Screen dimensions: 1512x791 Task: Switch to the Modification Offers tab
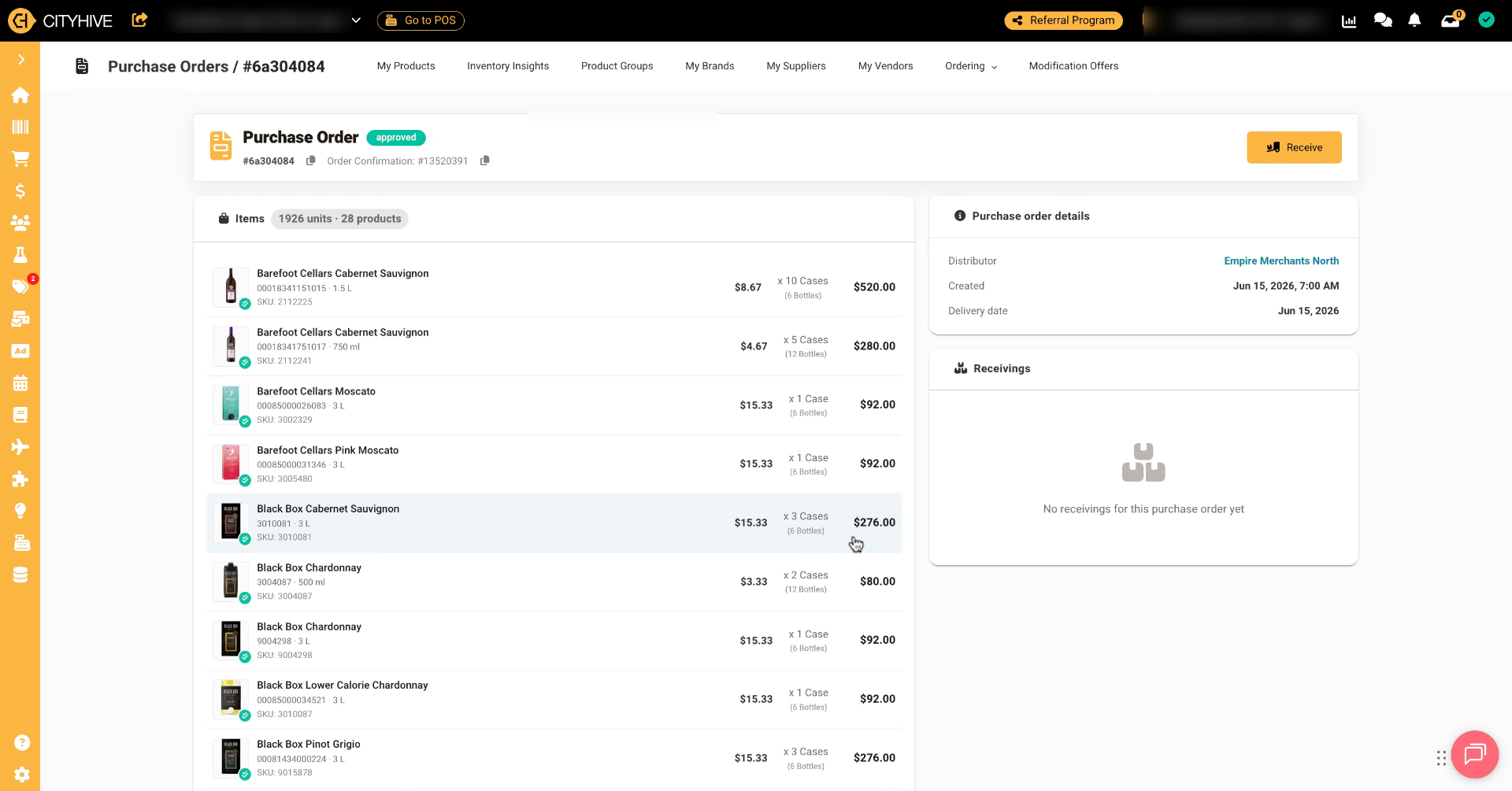1073,66
